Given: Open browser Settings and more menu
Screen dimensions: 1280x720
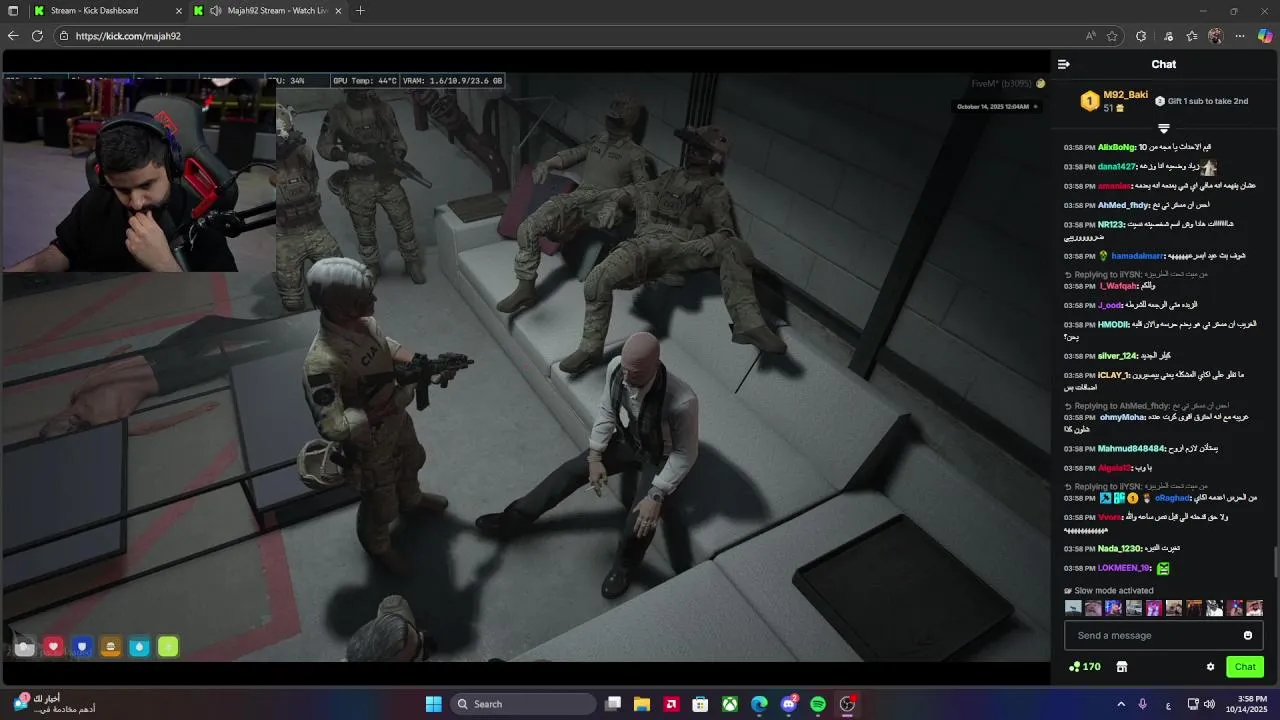Looking at the screenshot, I should click(1241, 36).
